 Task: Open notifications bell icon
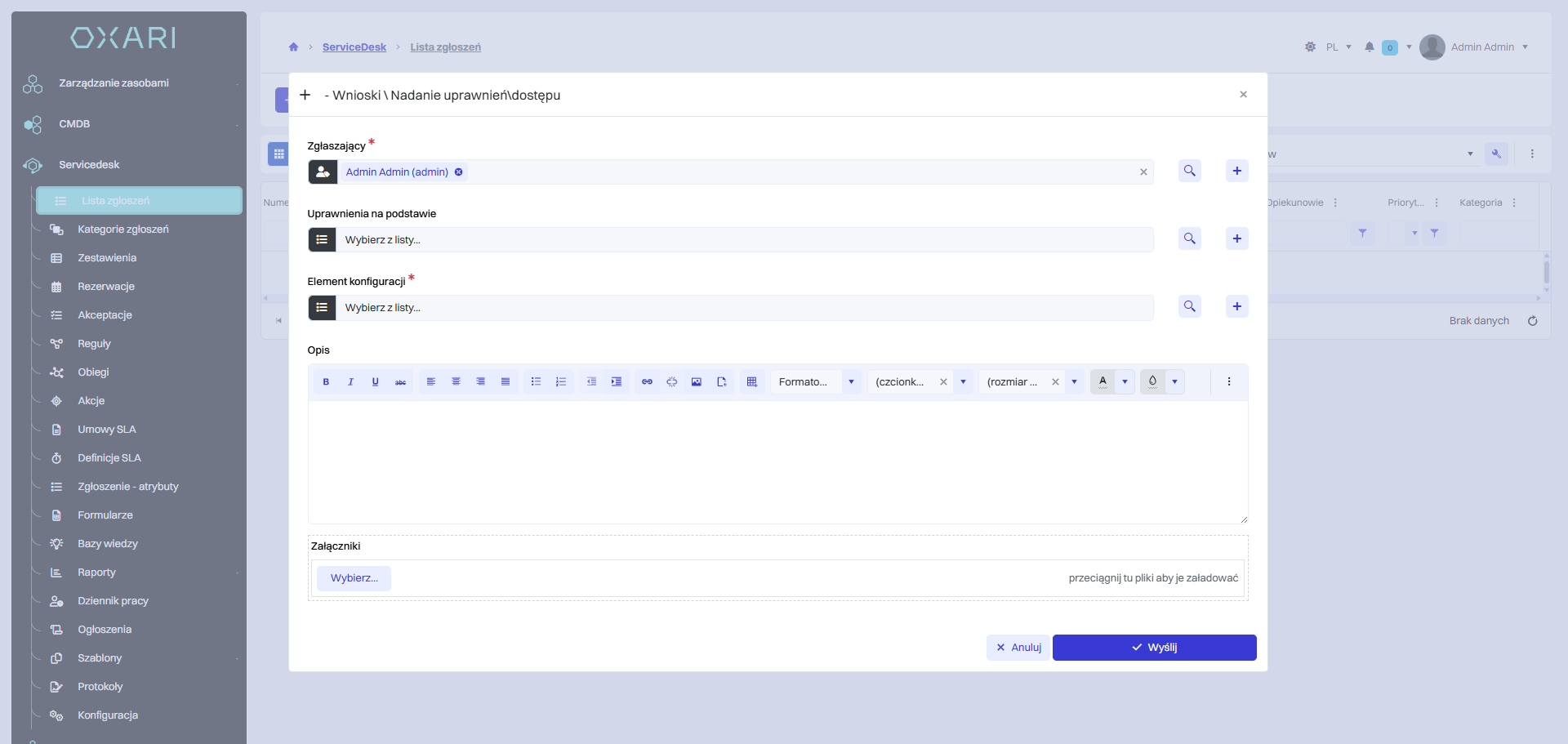pyautogui.click(x=1370, y=47)
